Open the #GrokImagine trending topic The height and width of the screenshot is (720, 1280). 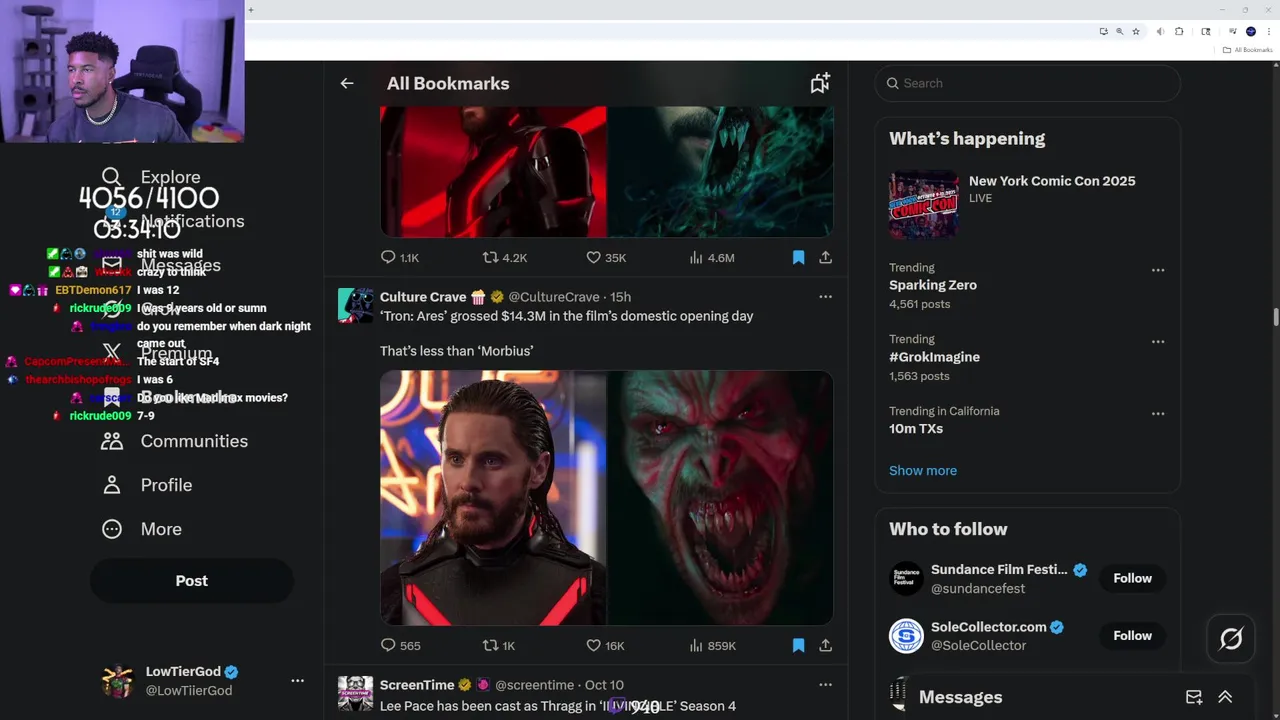pyautogui.click(x=934, y=357)
